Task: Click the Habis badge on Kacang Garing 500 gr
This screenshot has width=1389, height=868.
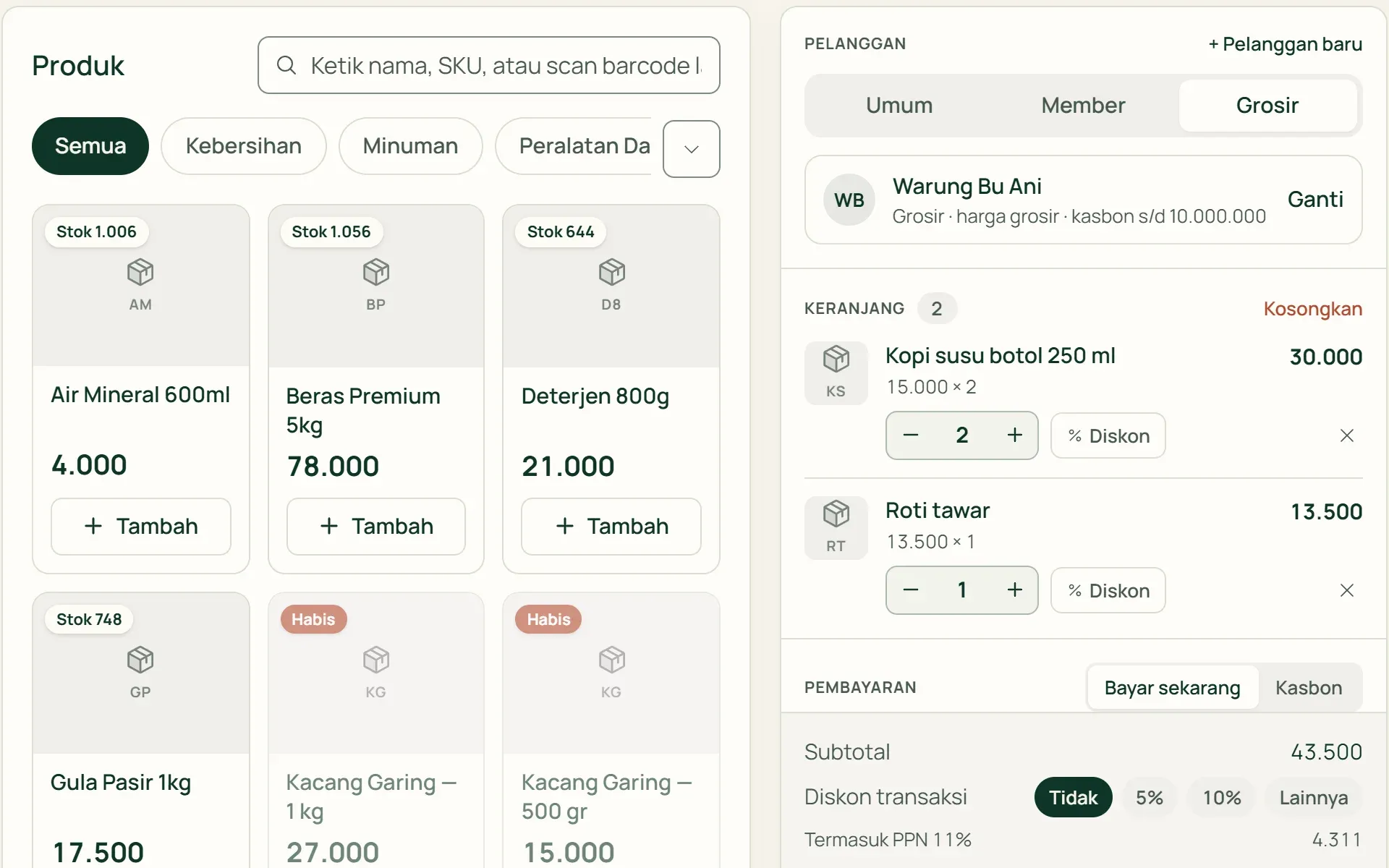Action: click(x=548, y=620)
